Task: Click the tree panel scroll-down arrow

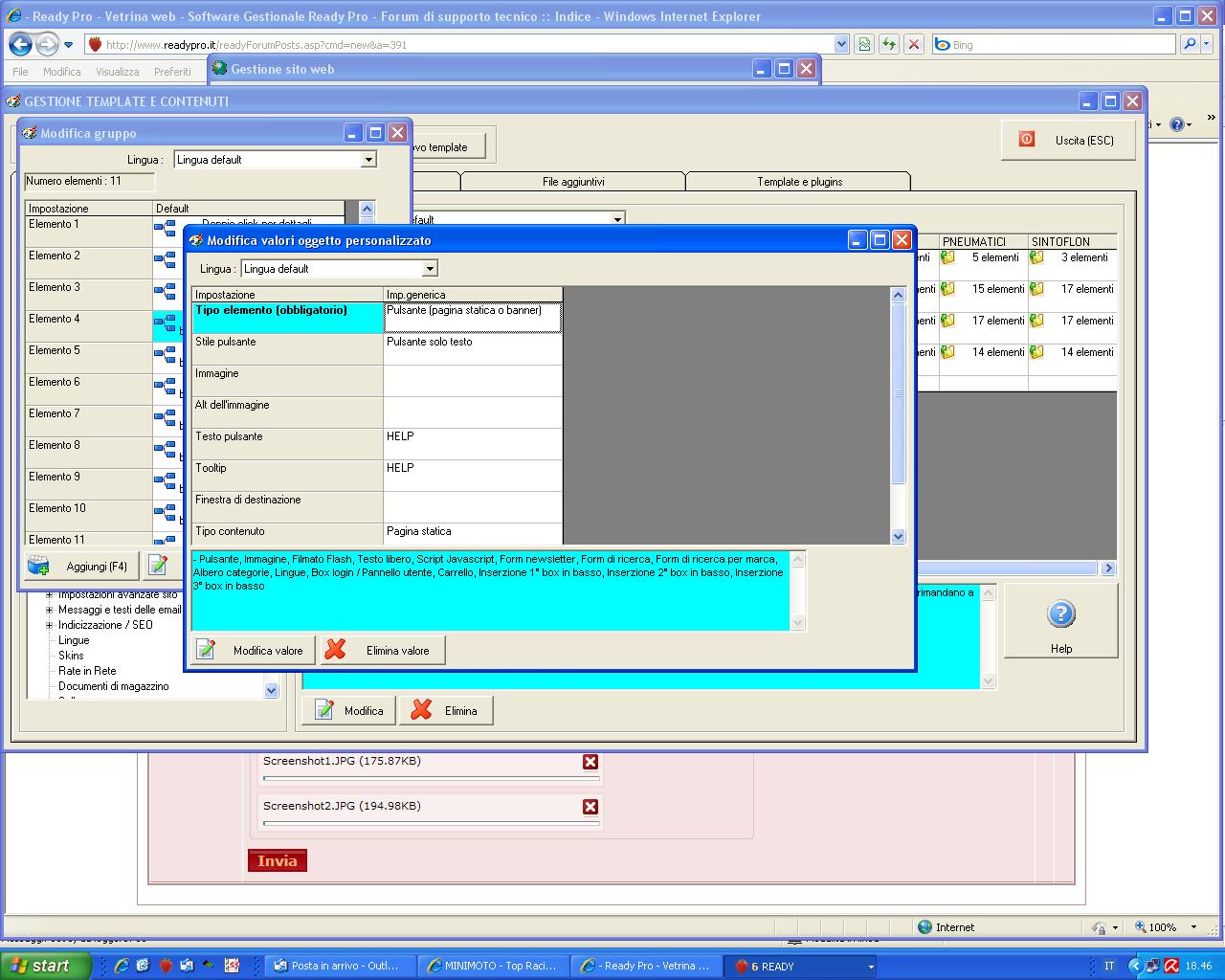Action: [x=271, y=690]
